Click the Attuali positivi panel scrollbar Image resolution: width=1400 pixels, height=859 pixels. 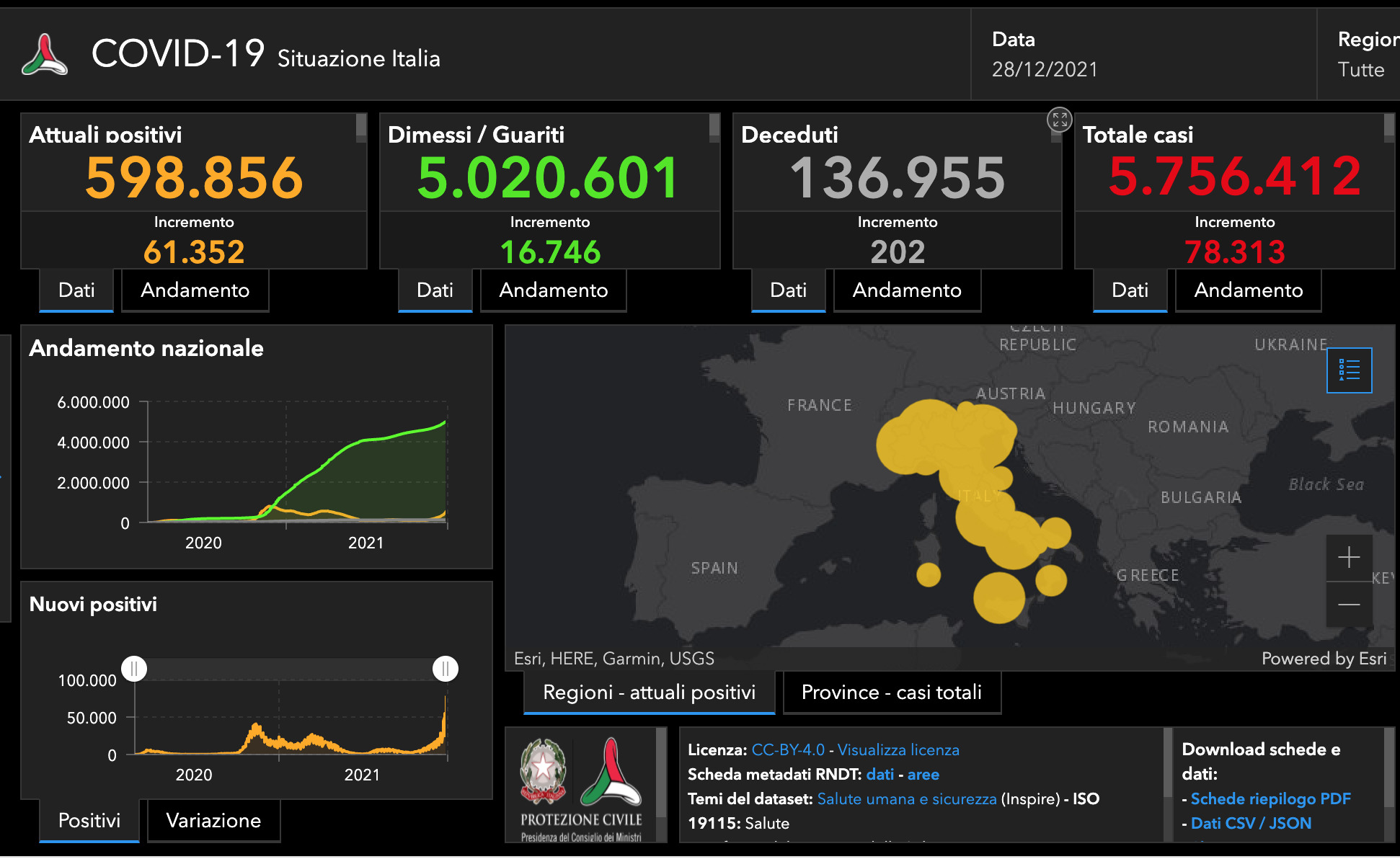coord(360,128)
